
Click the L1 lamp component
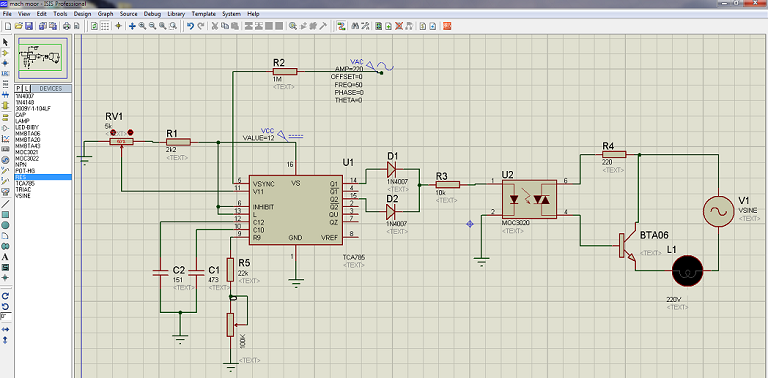point(687,271)
